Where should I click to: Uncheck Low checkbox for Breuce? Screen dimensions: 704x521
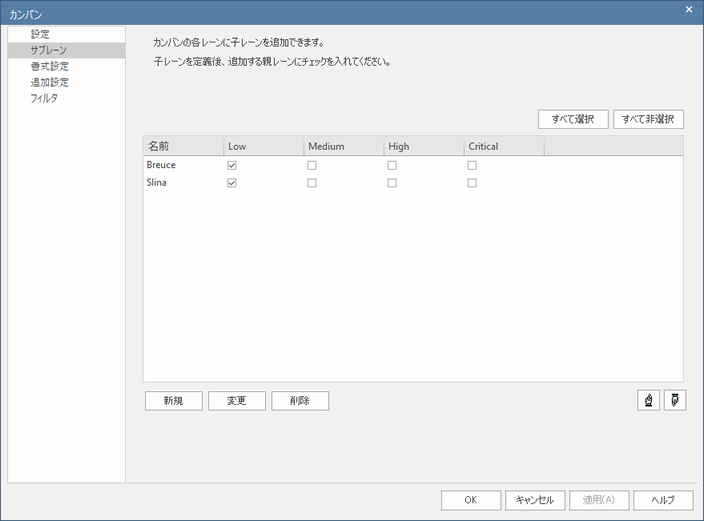pyautogui.click(x=232, y=165)
